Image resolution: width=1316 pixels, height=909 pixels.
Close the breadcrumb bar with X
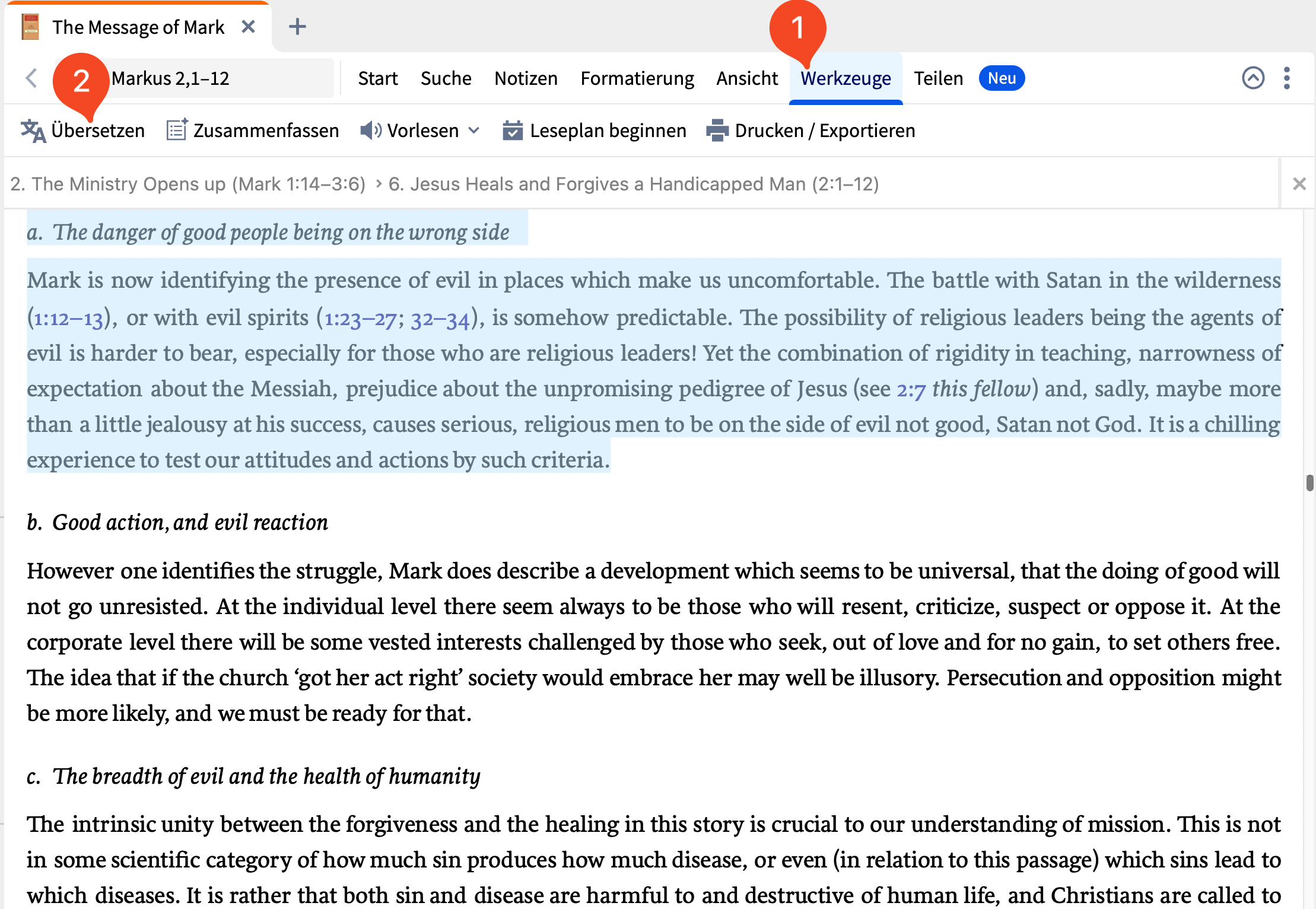[1299, 184]
